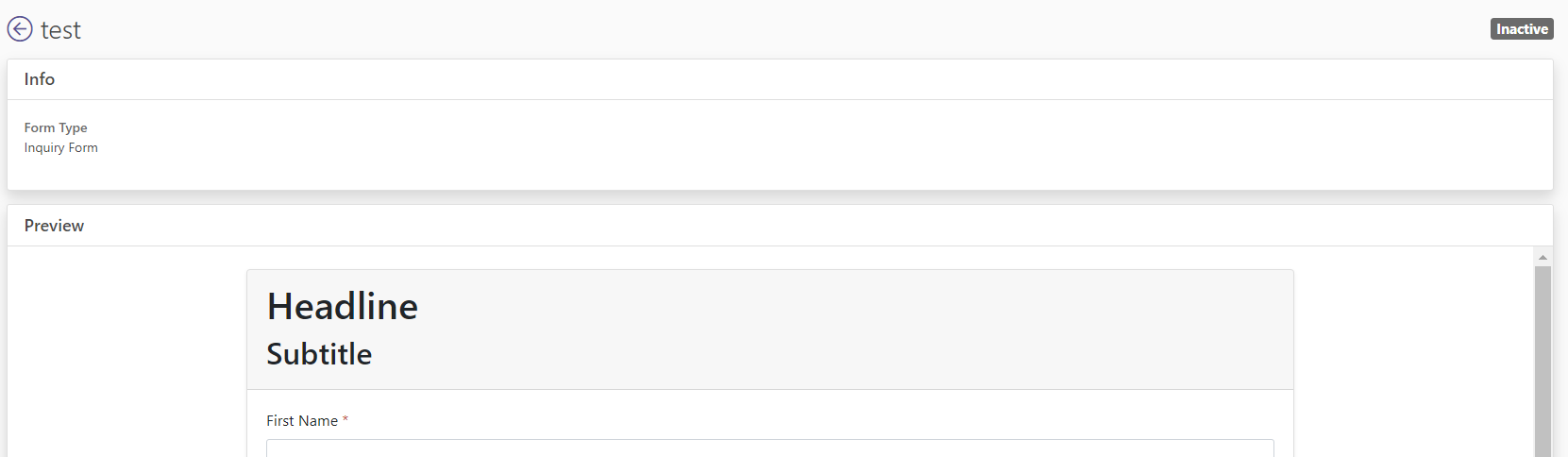1568x457 pixels.
Task: Select the Headline text in preview
Action: point(343,306)
